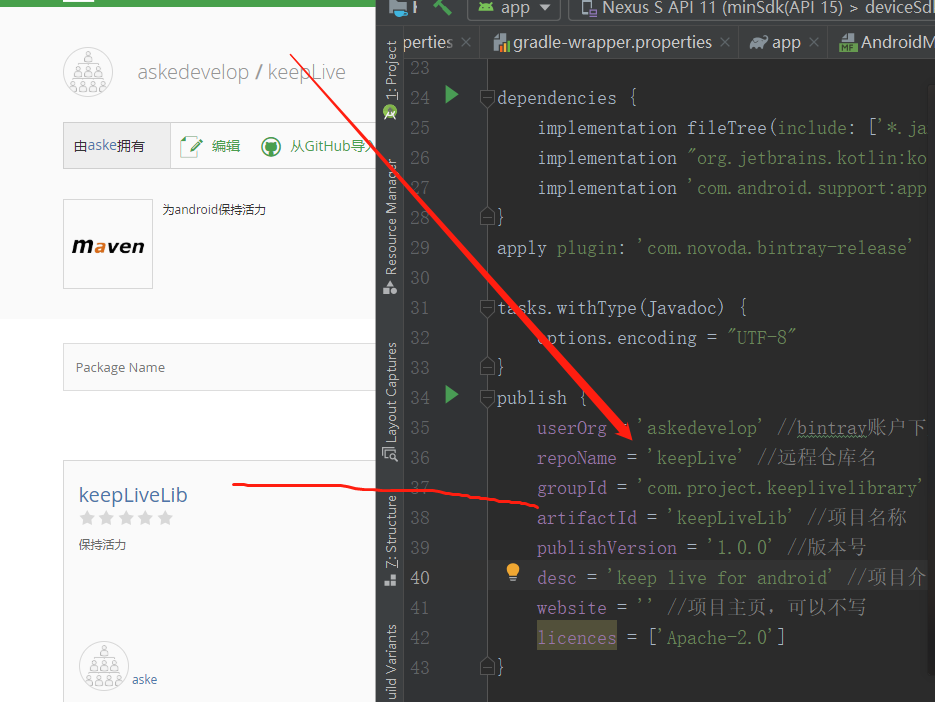Click the 'Apache-2.0' licence string
This screenshot has height=702, width=935.
click(x=717, y=638)
